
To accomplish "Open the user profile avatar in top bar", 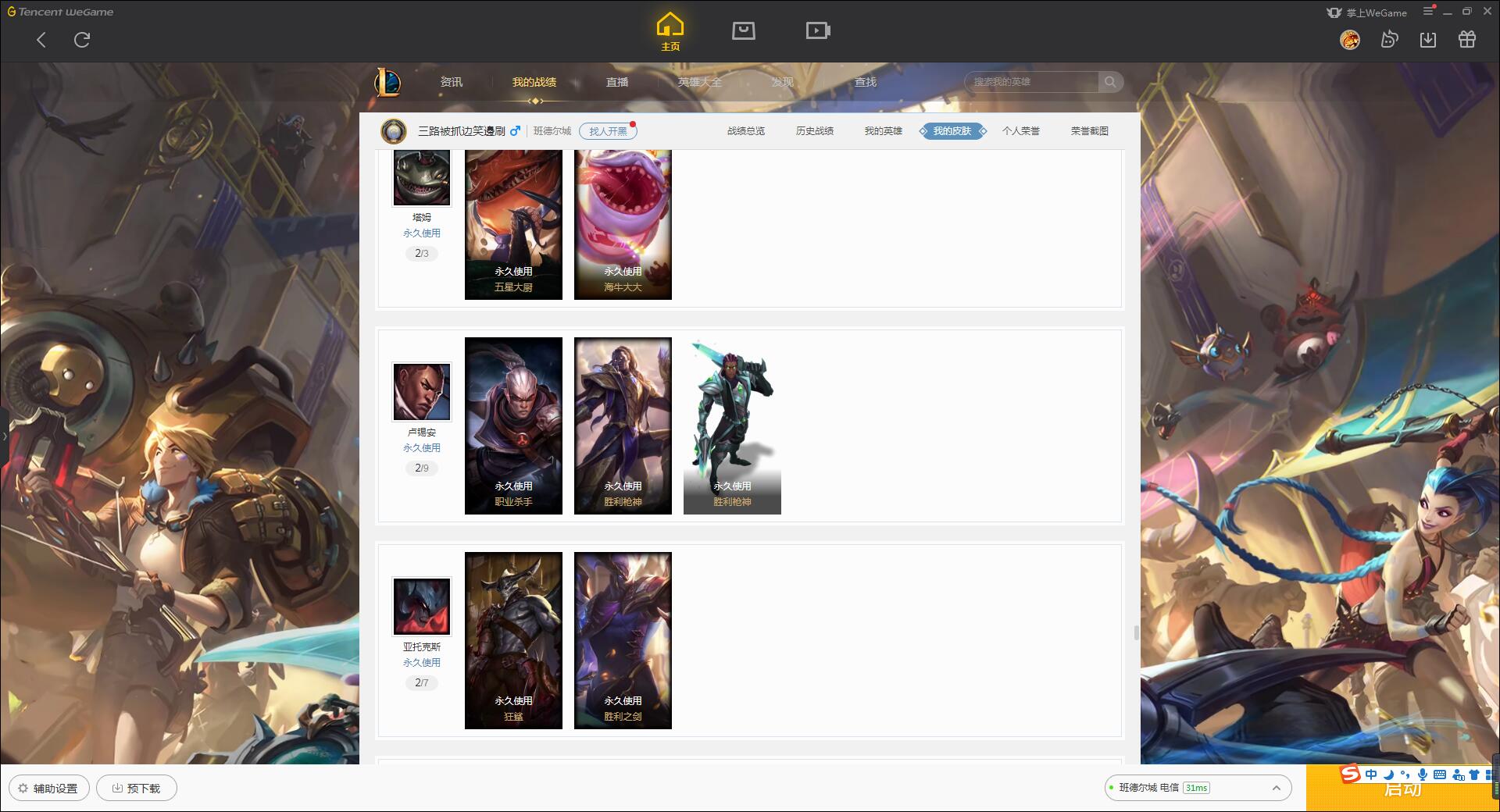I will [x=1349, y=40].
